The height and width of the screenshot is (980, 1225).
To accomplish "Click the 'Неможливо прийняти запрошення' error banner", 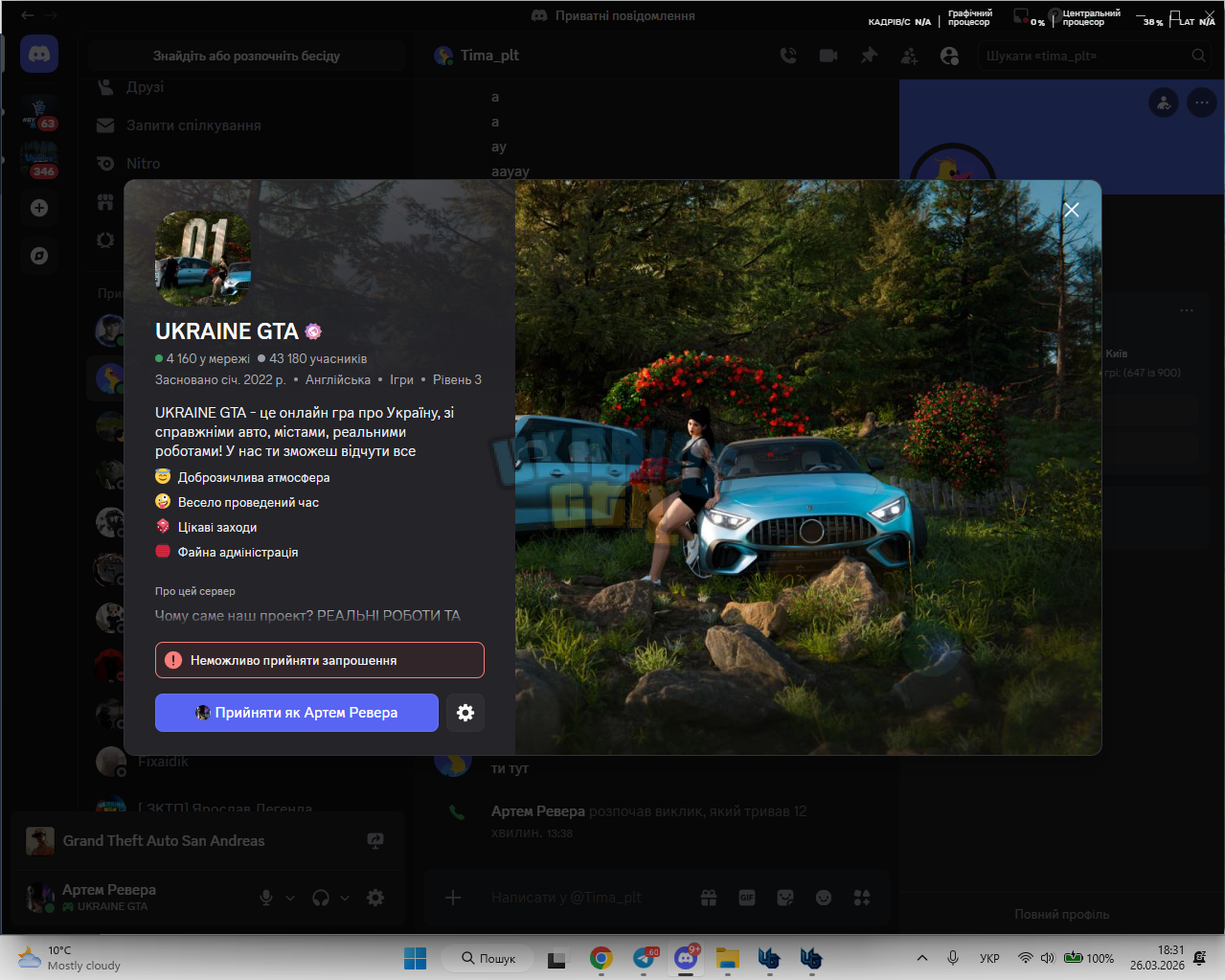I will click(320, 660).
